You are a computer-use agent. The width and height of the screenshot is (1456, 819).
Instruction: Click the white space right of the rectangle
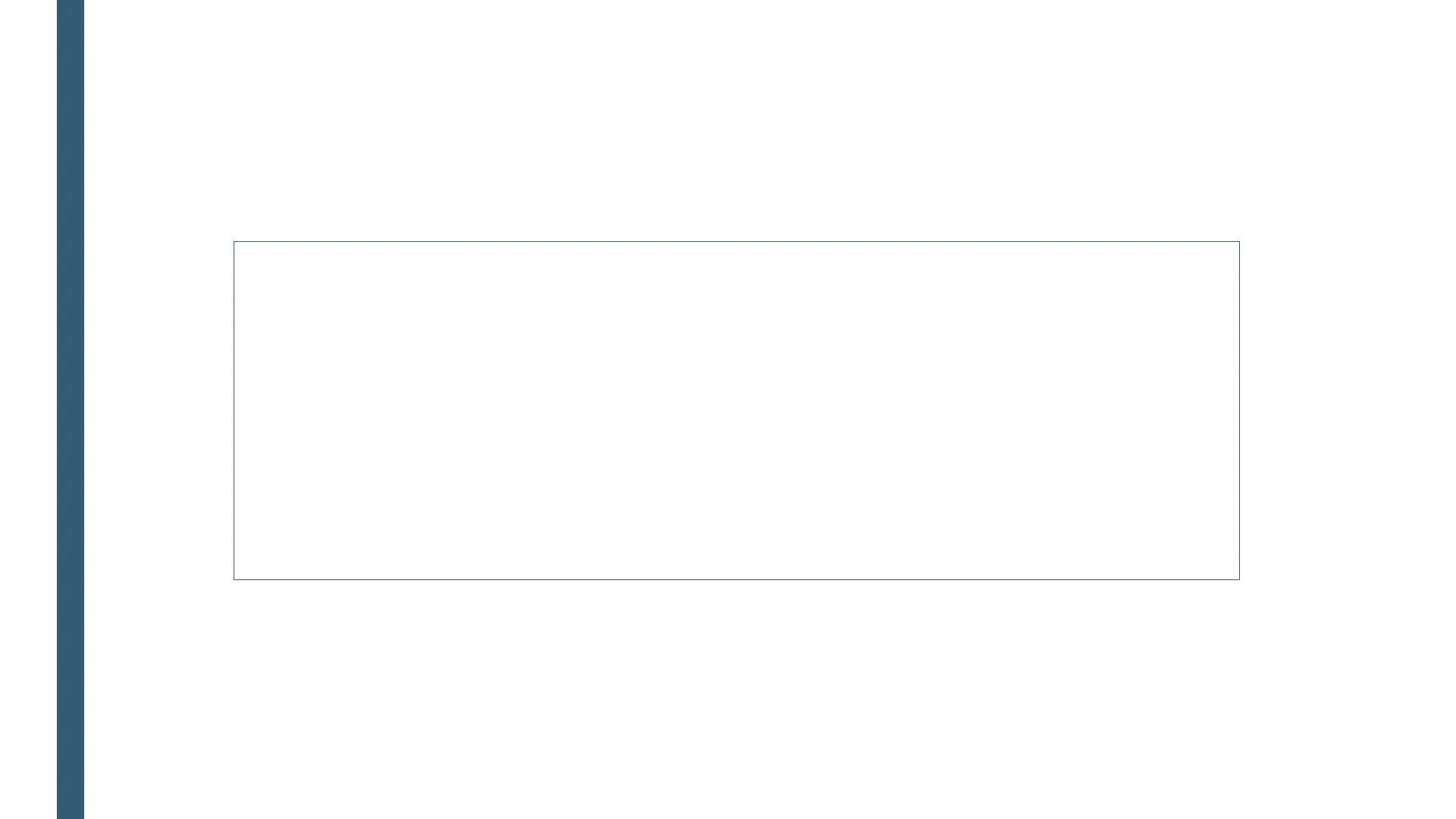tap(1348, 410)
